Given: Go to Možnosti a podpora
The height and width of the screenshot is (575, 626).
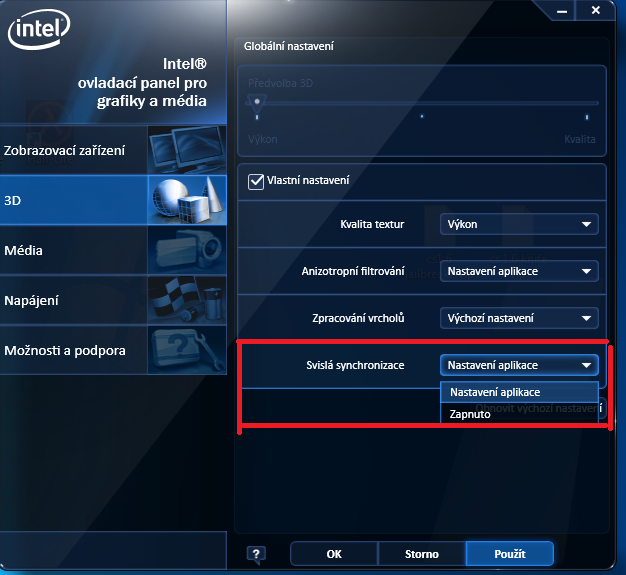Looking at the screenshot, I should [113, 350].
